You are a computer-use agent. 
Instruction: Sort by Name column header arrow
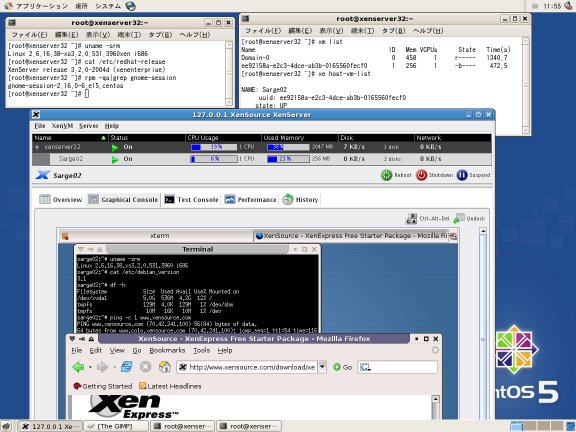click(104, 138)
